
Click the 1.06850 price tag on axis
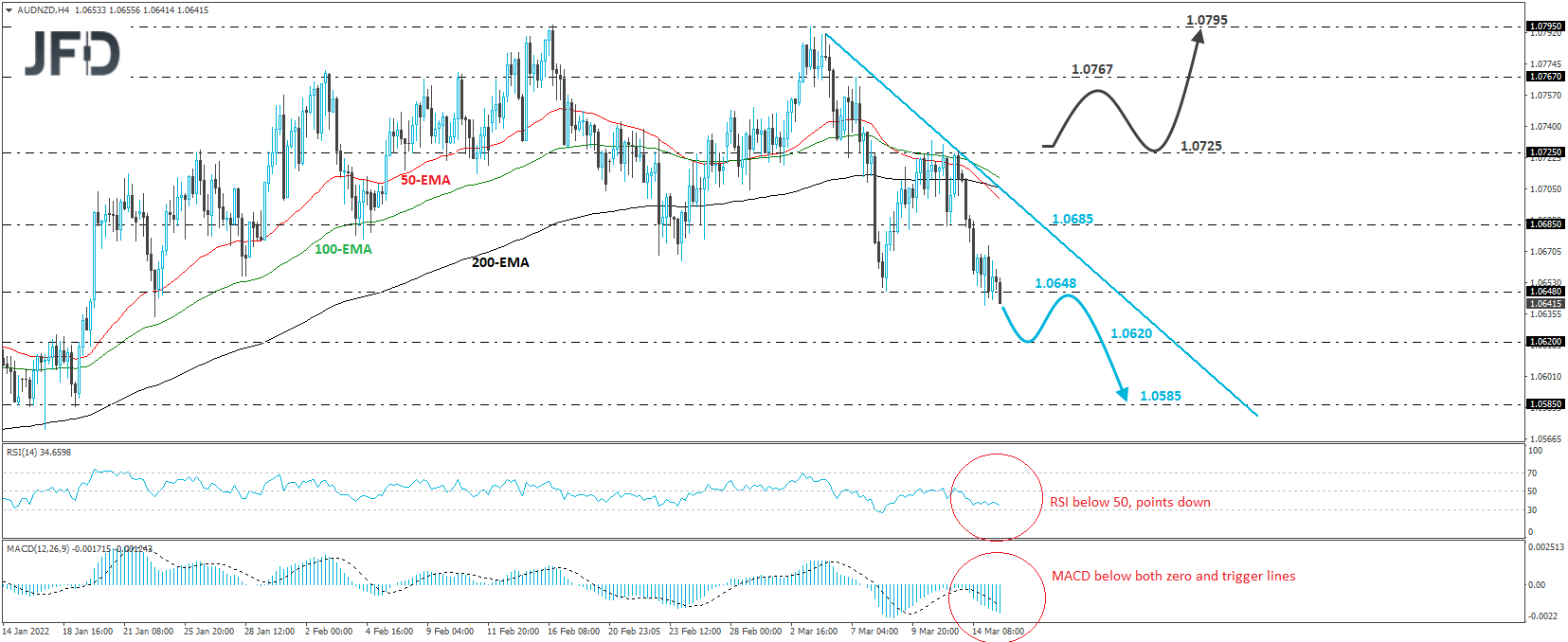pos(1545,224)
